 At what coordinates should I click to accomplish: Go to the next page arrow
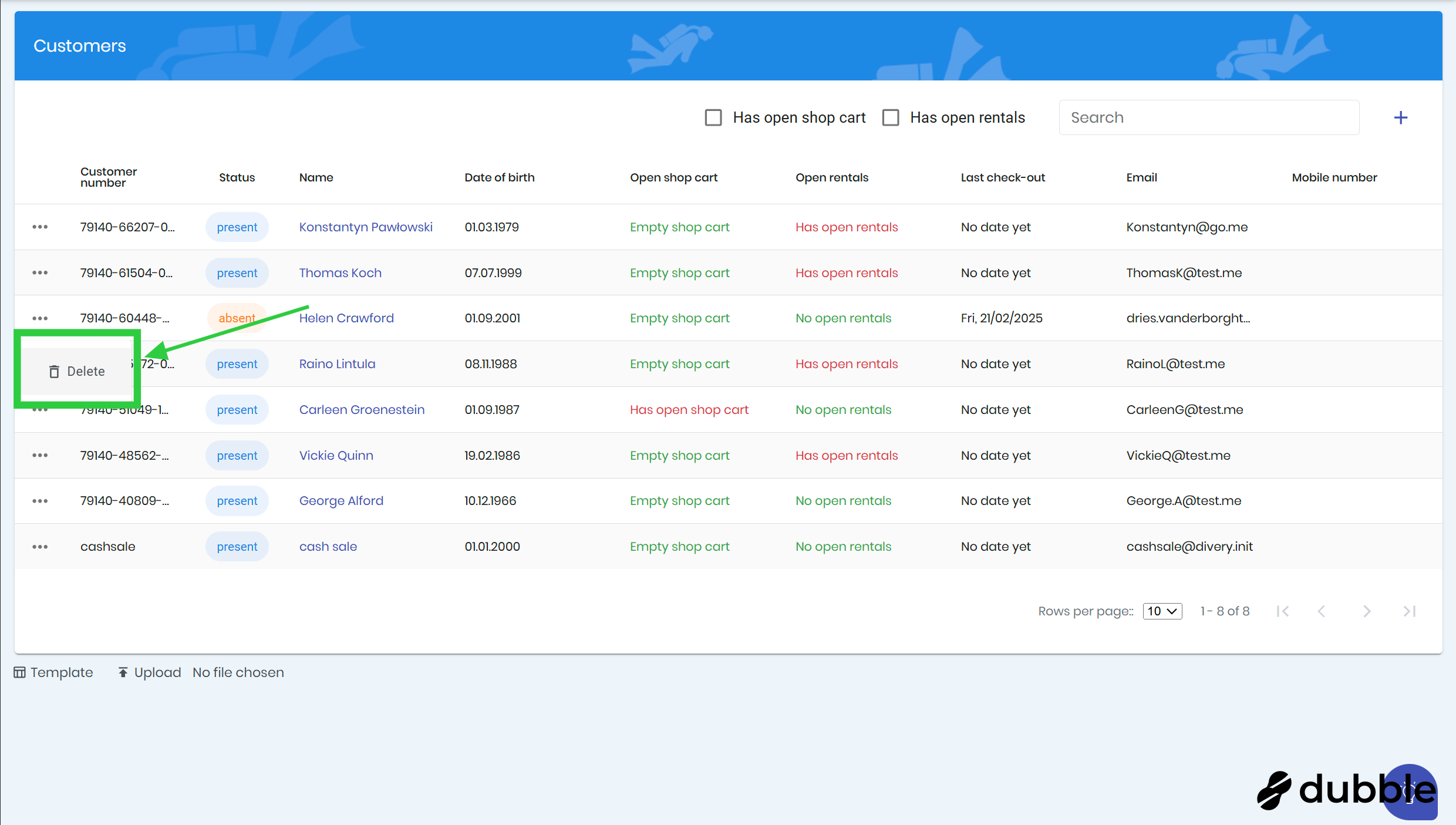coord(1367,611)
